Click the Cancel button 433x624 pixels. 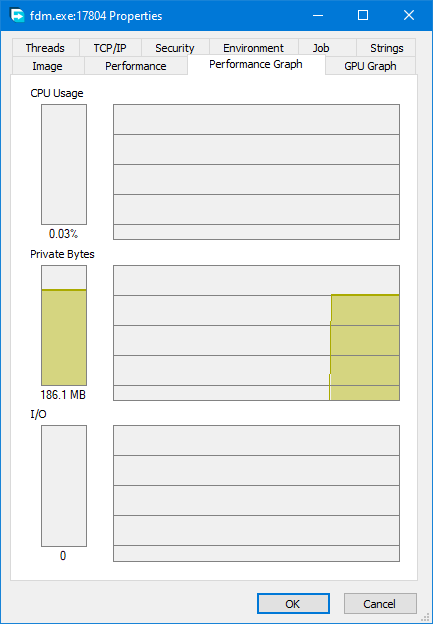(x=380, y=604)
